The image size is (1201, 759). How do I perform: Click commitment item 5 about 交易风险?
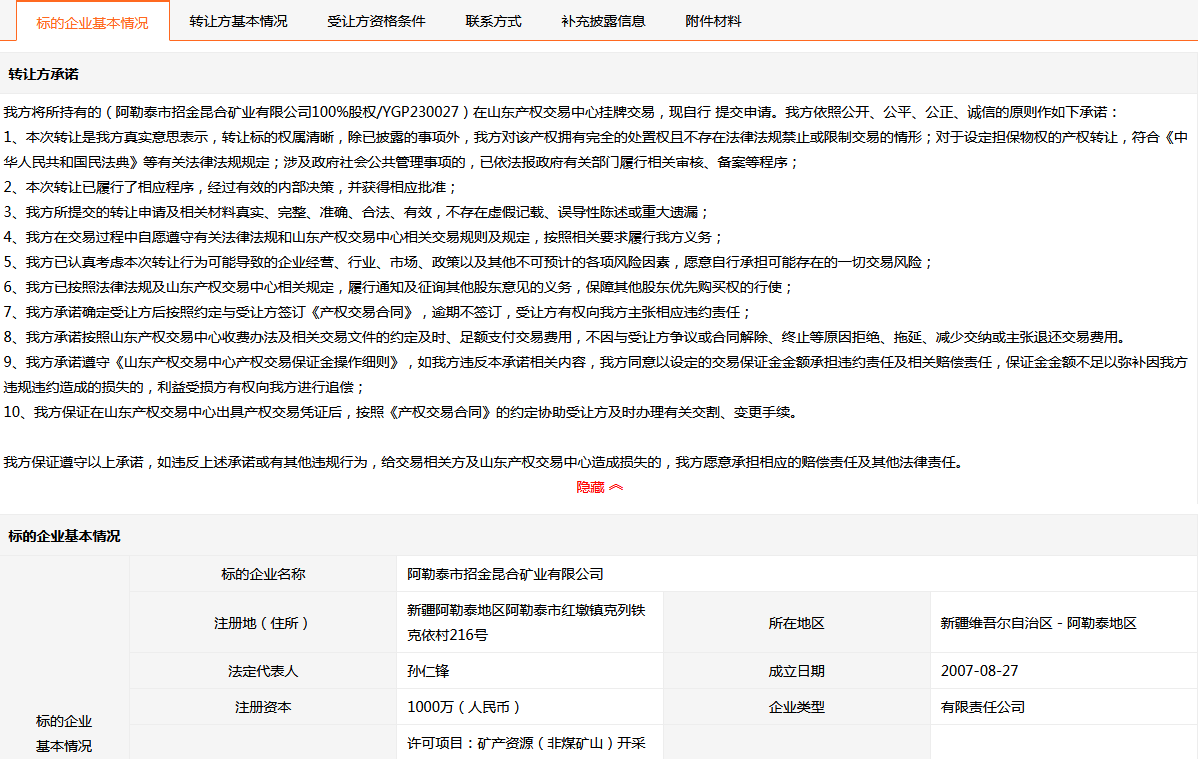pos(468,262)
